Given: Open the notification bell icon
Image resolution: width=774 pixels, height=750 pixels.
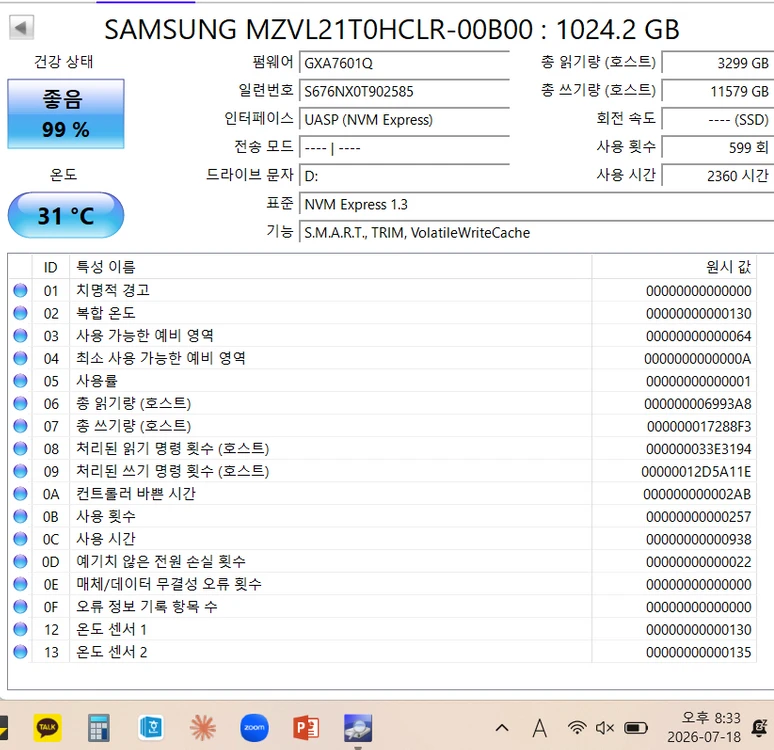Looking at the screenshot, I should pyautogui.click(x=759, y=728).
